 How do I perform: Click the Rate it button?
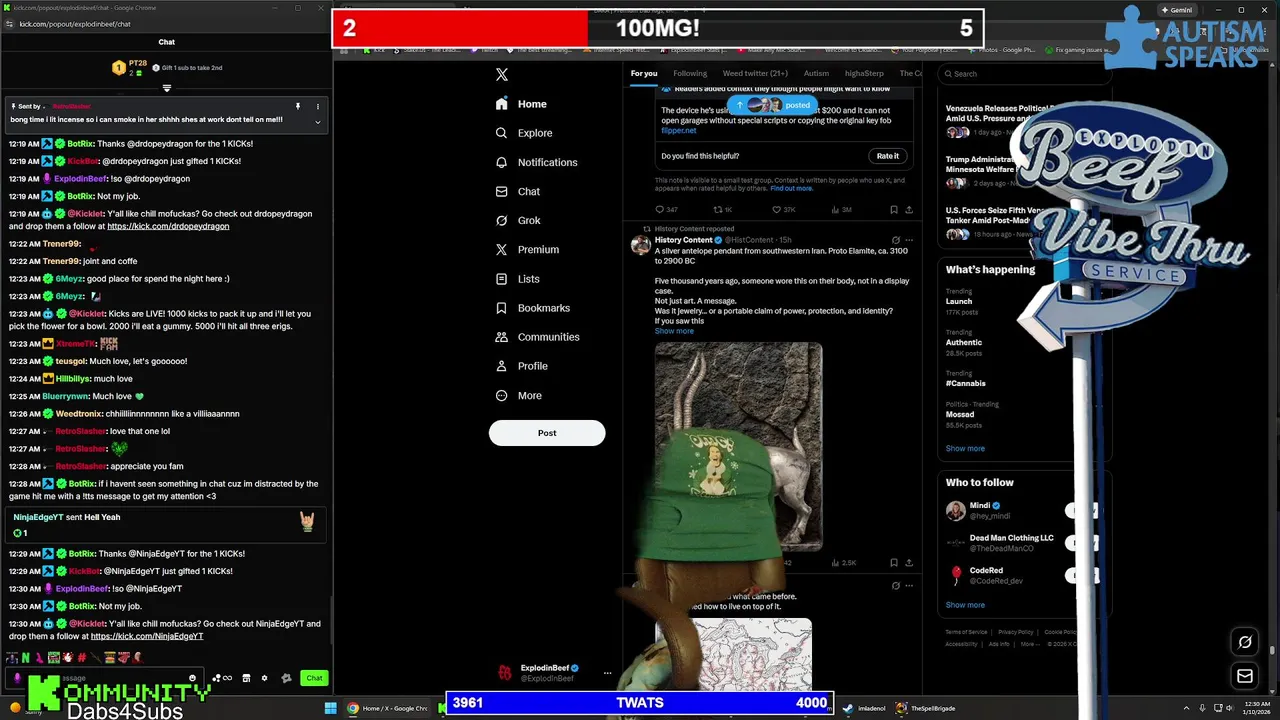tap(888, 156)
